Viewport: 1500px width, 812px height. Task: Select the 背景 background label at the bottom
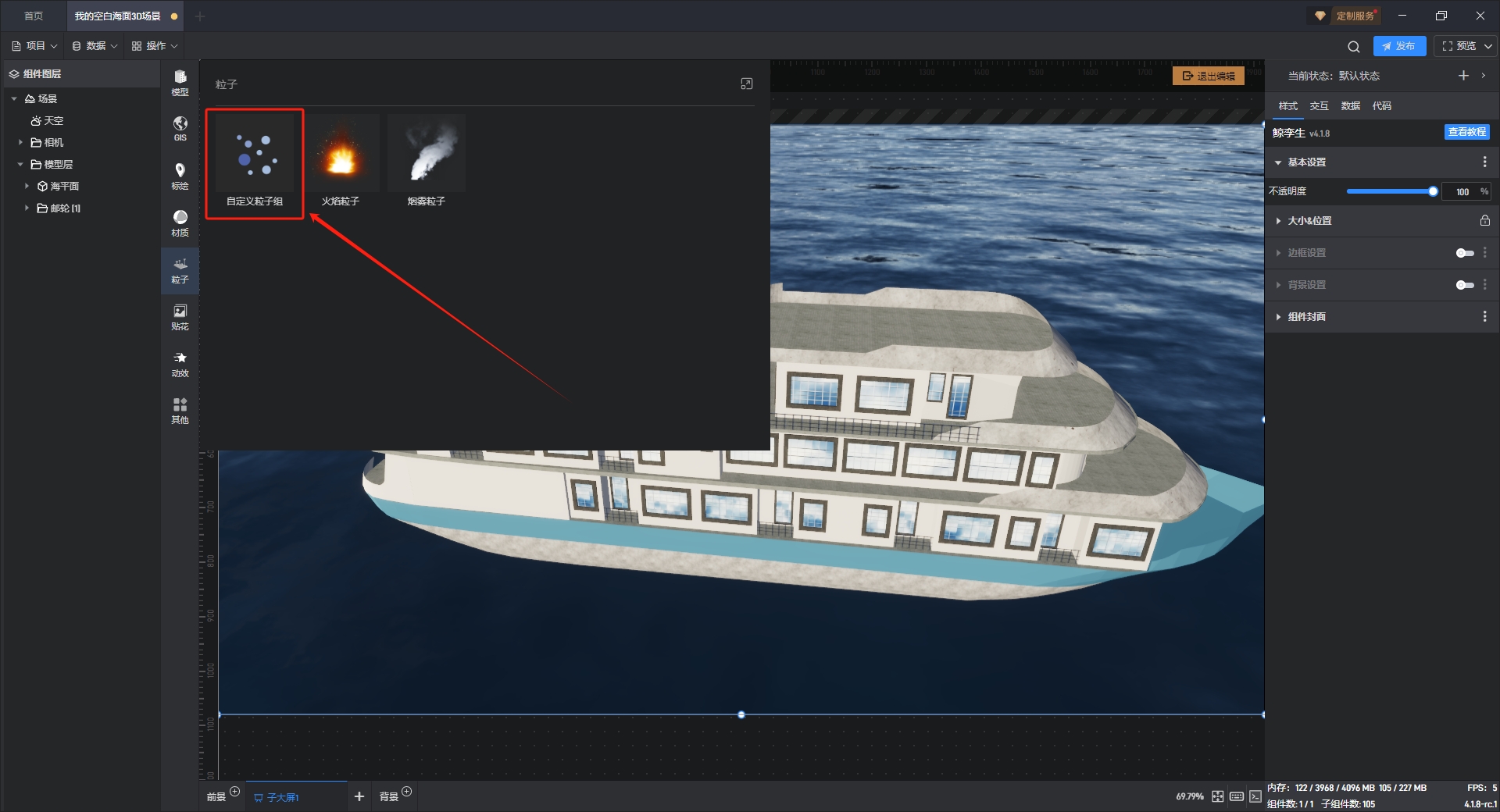[x=389, y=796]
